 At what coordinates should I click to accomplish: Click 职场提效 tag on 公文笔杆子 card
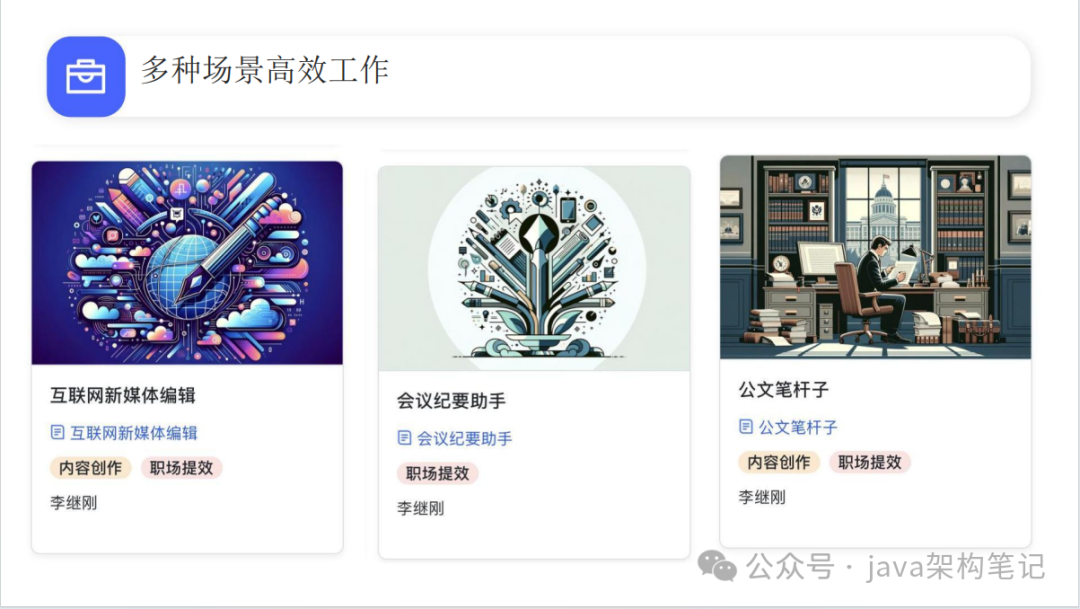(x=870, y=462)
